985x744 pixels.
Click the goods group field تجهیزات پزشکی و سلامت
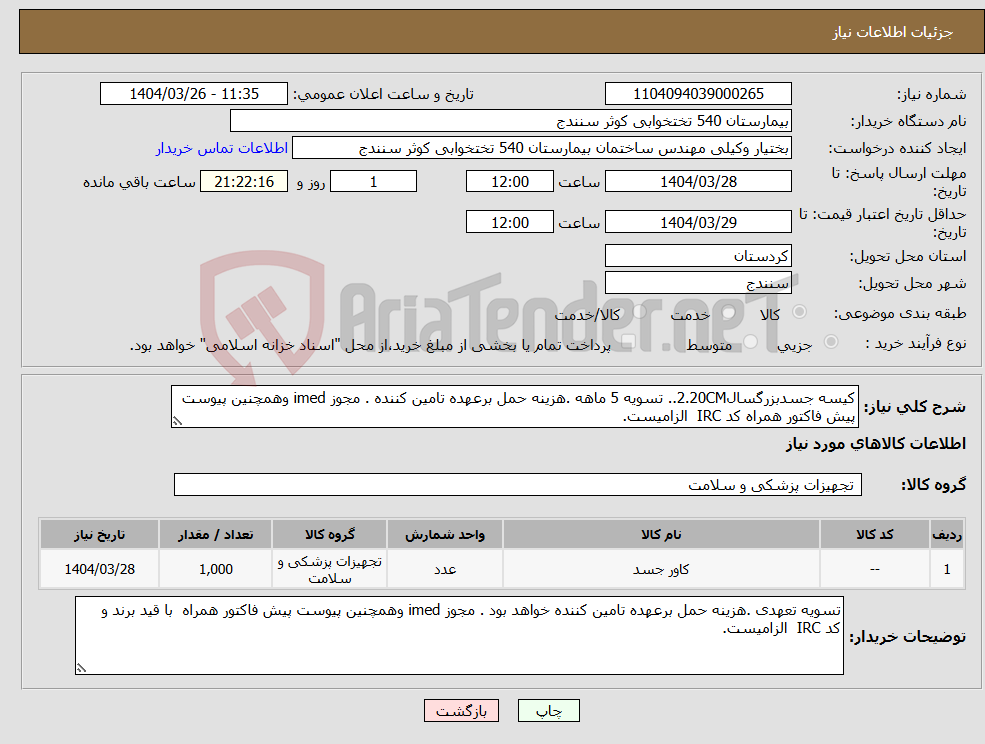click(x=518, y=484)
